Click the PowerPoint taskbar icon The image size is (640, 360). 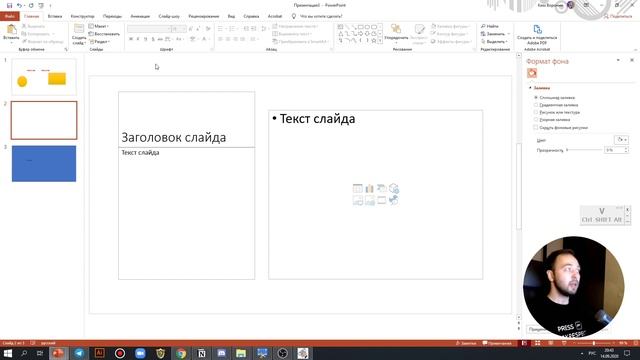click(58, 353)
